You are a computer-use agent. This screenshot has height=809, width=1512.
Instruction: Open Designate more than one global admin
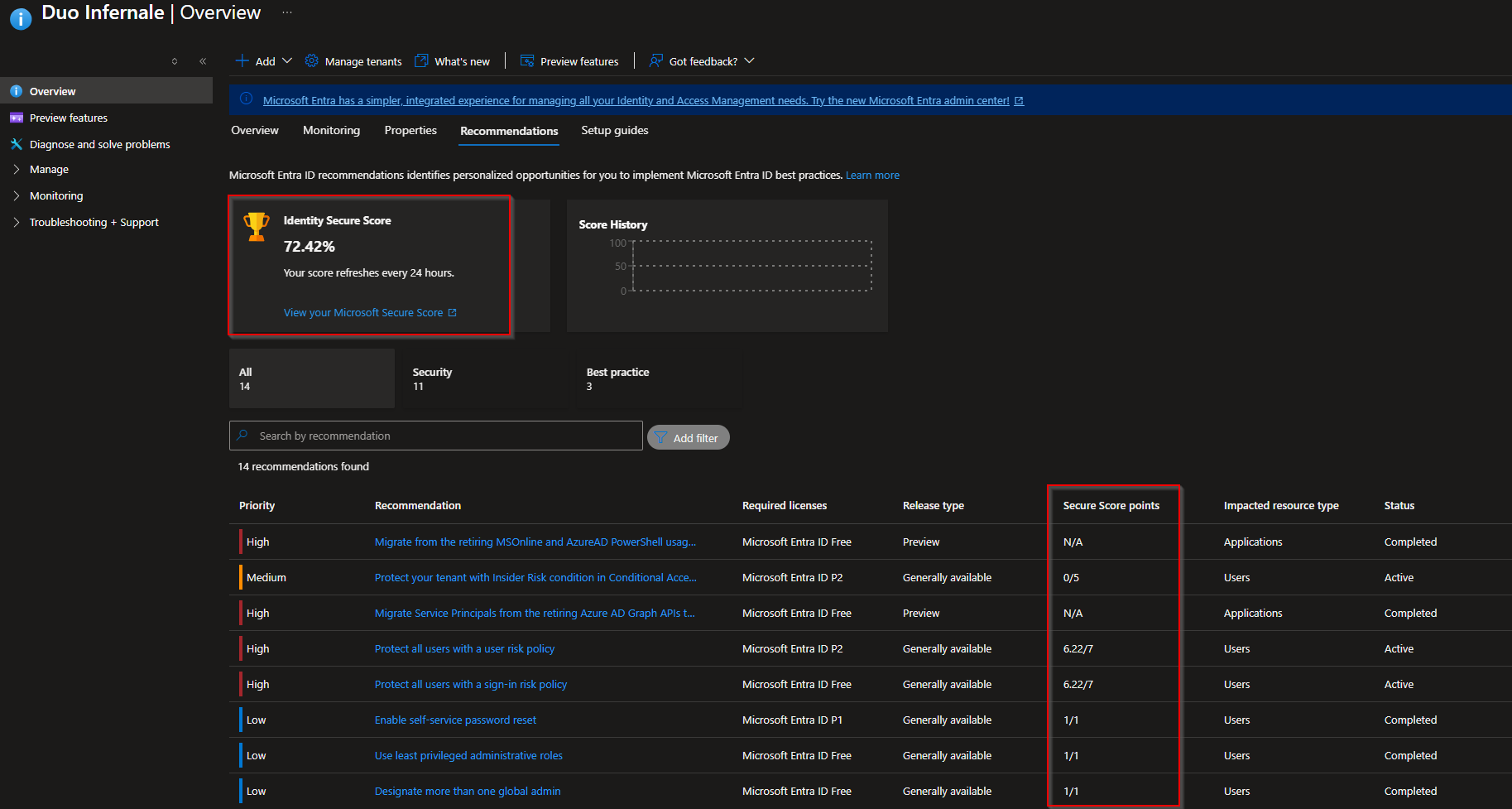click(468, 791)
